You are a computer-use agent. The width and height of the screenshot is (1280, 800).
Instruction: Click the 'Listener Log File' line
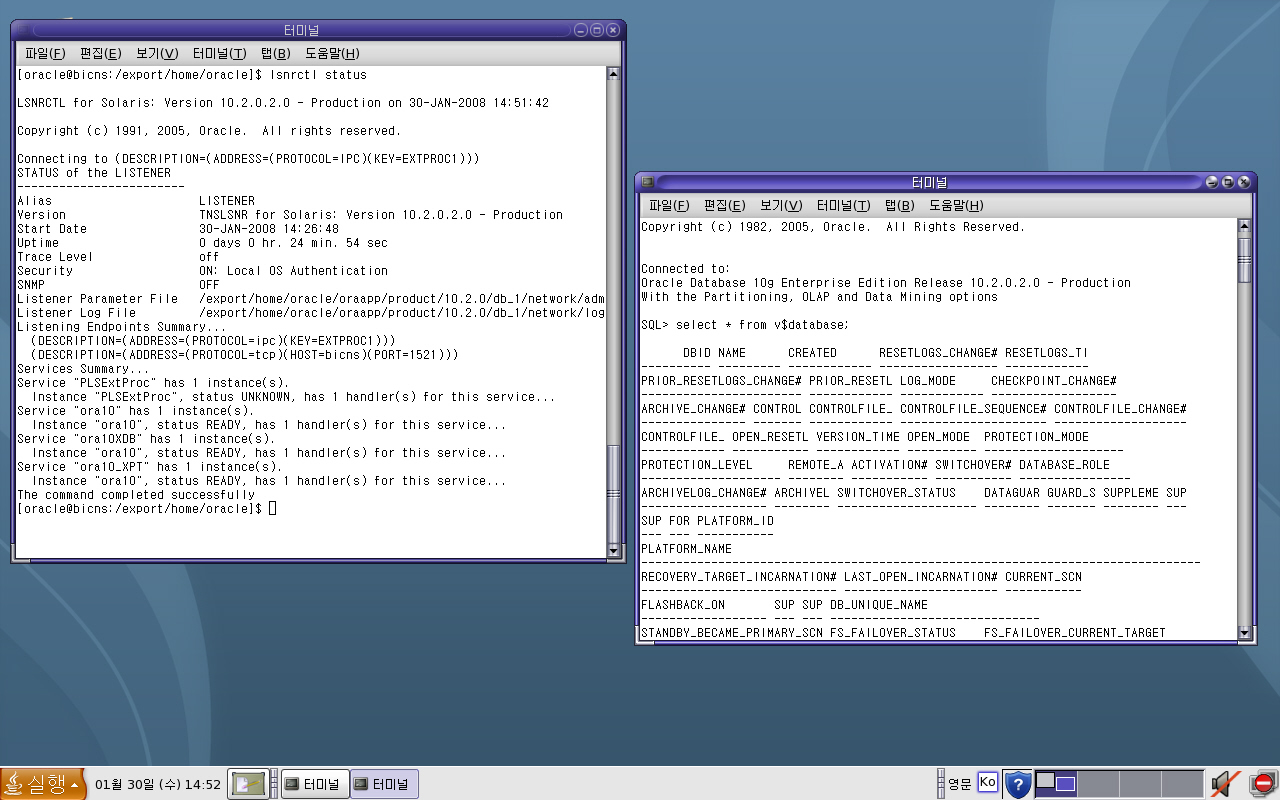point(311,313)
